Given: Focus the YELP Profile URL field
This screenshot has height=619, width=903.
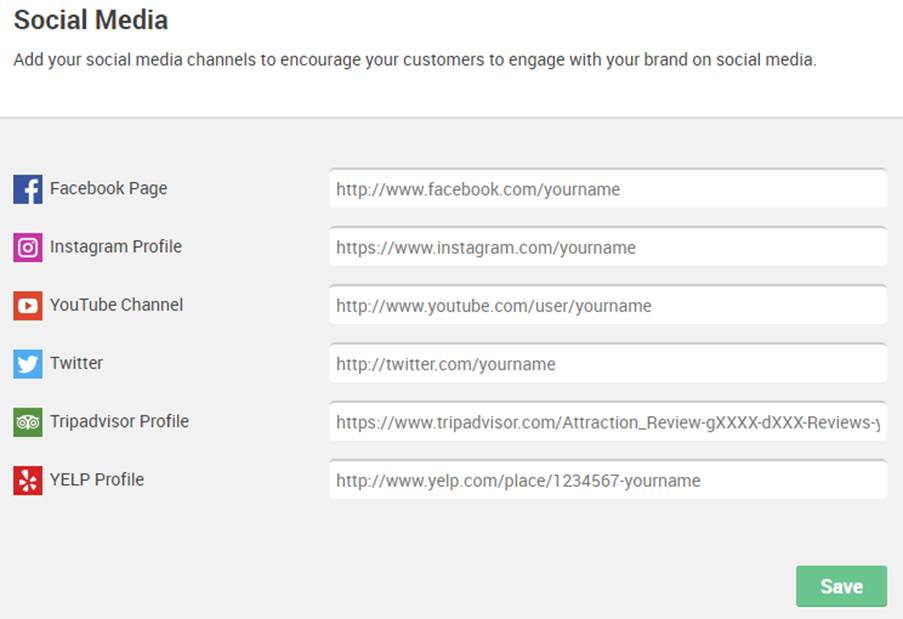Looking at the screenshot, I should click(608, 480).
